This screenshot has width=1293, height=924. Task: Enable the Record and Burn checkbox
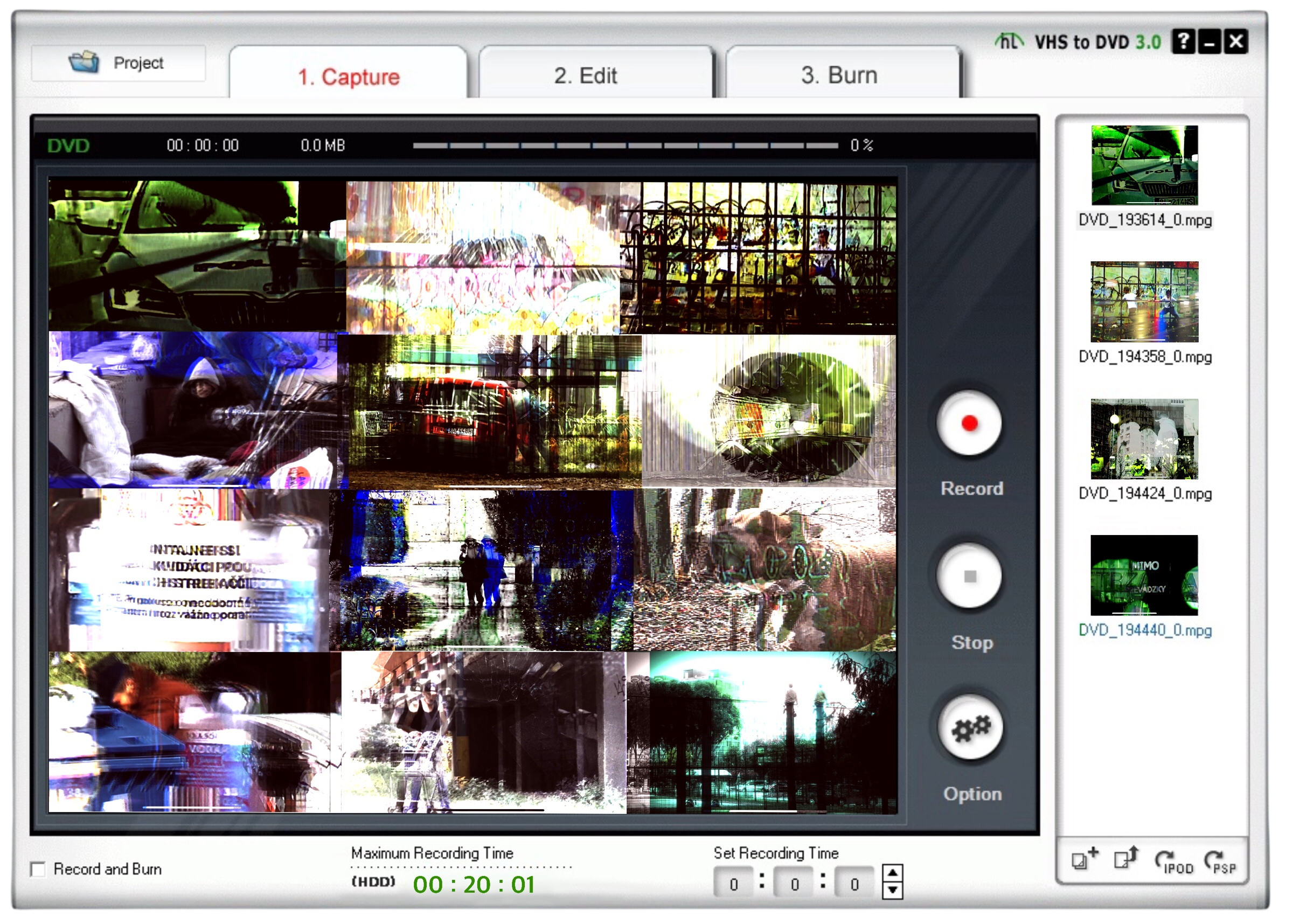coord(38,869)
